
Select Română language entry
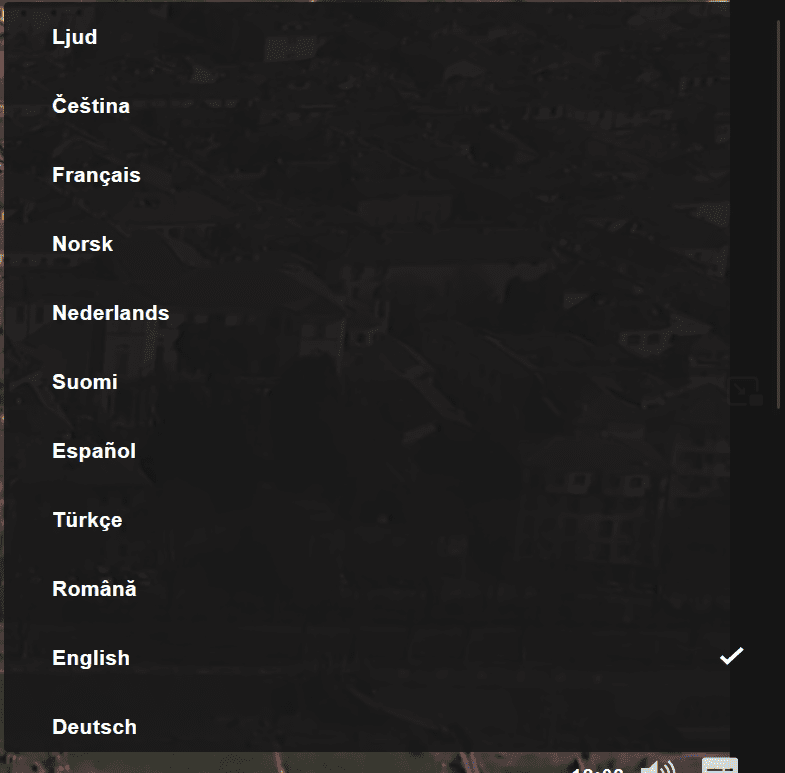94,589
